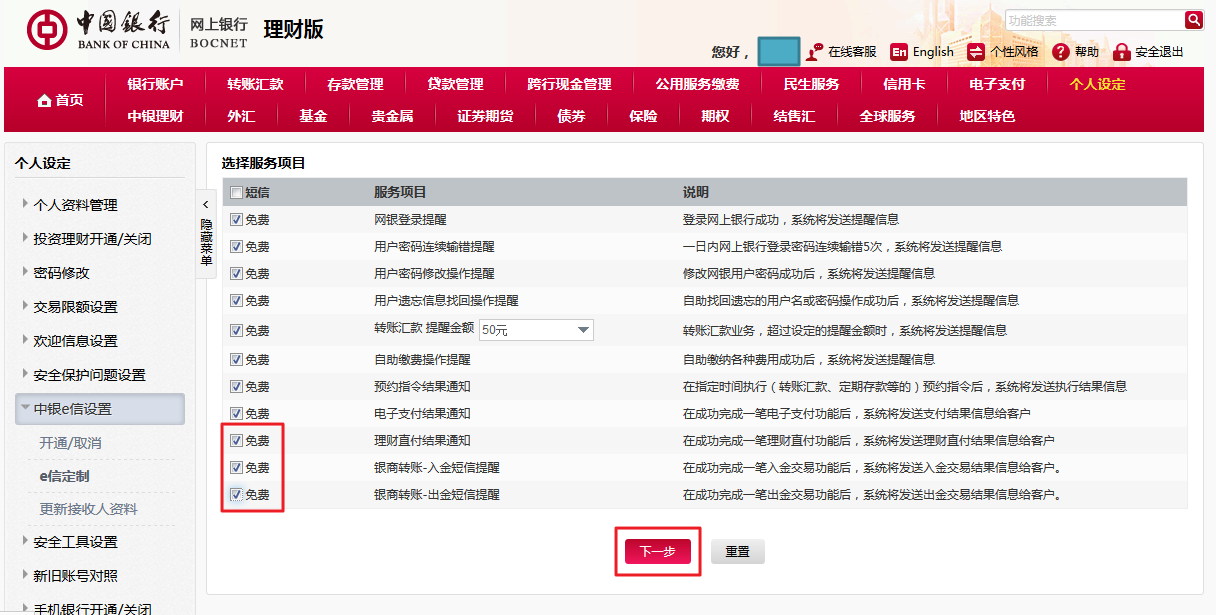This screenshot has width=1216, height=615.
Task: Toggle 理财直付结果通知 checkbox
Action: pyautogui.click(x=236, y=440)
